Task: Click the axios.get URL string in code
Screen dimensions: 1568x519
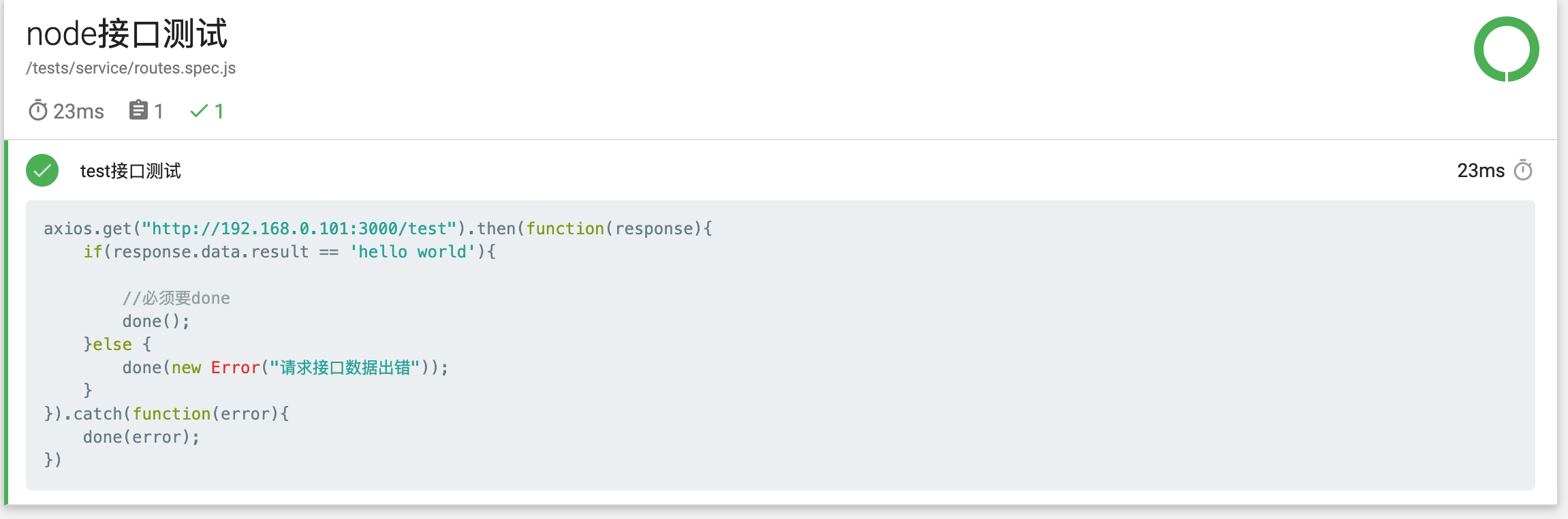Action: point(299,228)
